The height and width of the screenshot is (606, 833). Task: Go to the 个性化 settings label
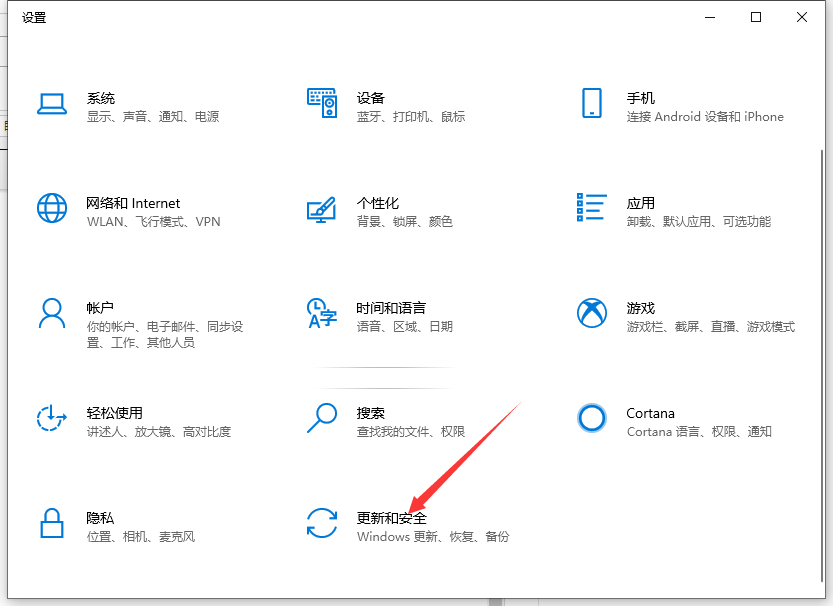point(377,203)
